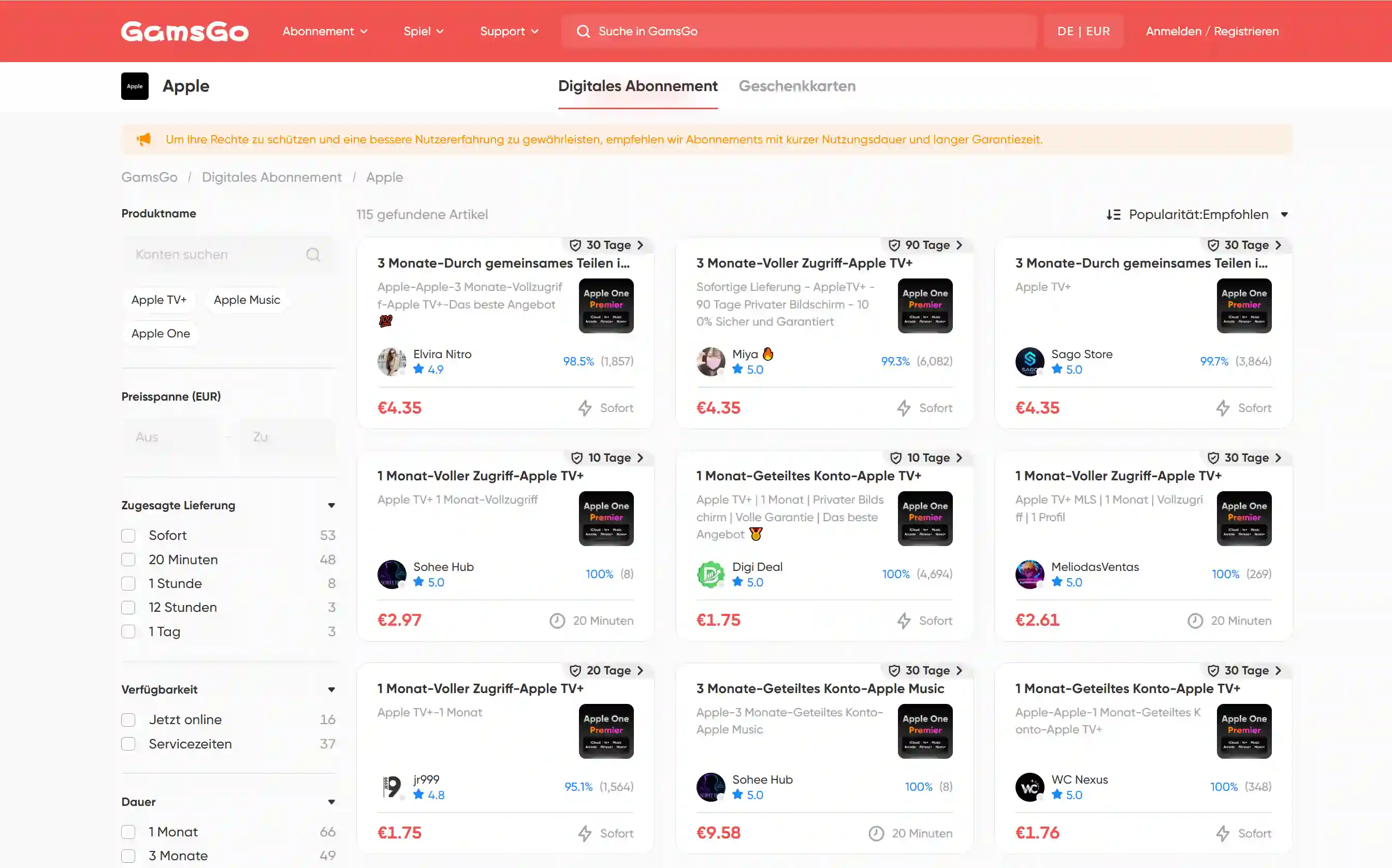Viewport: 1392px width, 868px height.
Task: Check the 1 Tag delivery checkbox
Action: click(x=128, y=631)
